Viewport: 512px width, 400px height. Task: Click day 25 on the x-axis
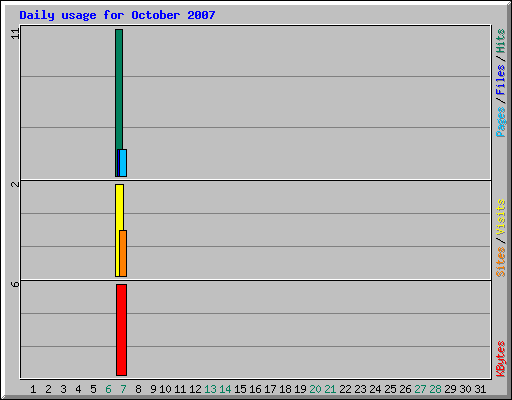click(x=390, y=389)
